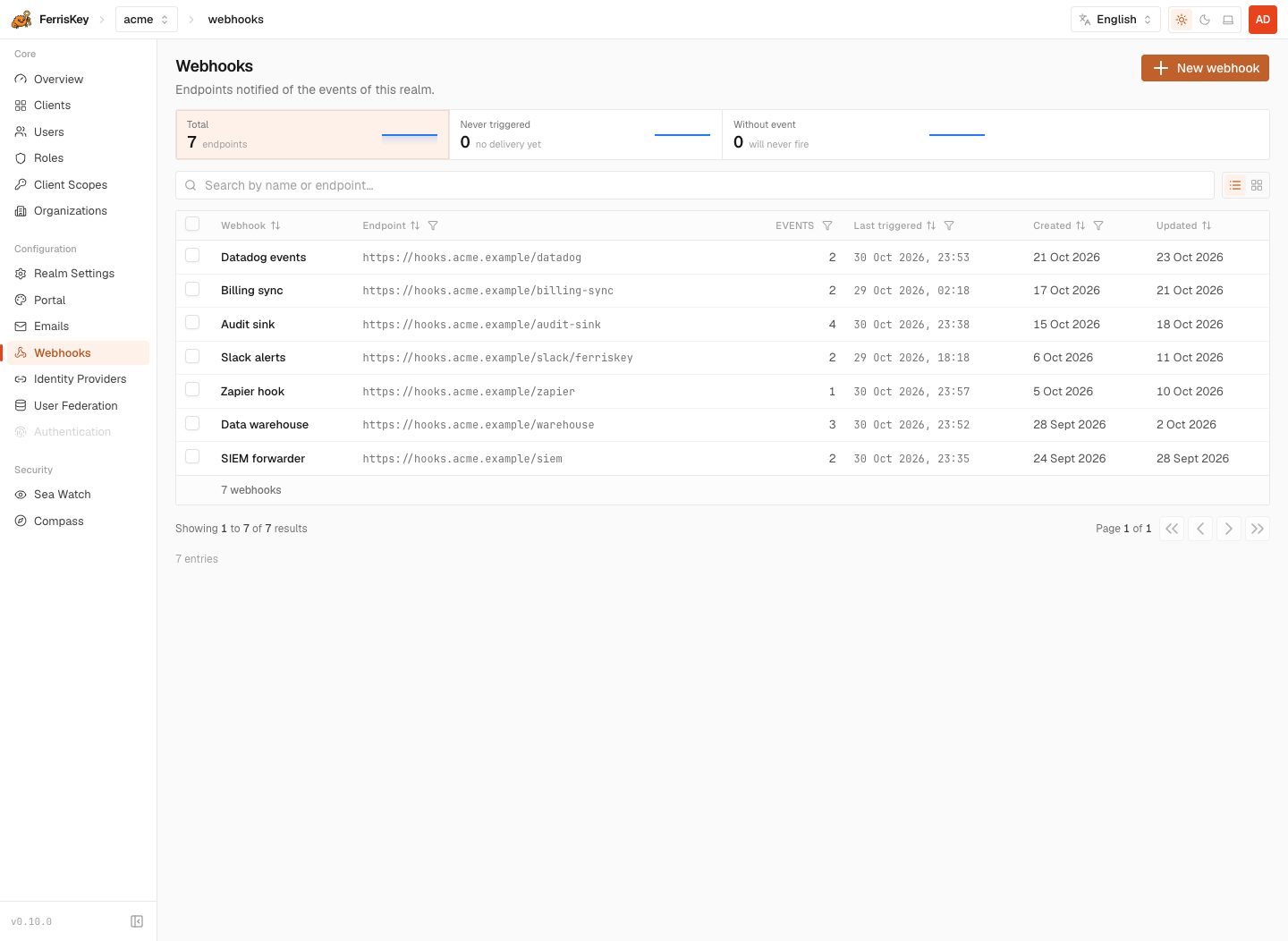
Task: Switch to grid view layout
Action: click(1257, 185)
